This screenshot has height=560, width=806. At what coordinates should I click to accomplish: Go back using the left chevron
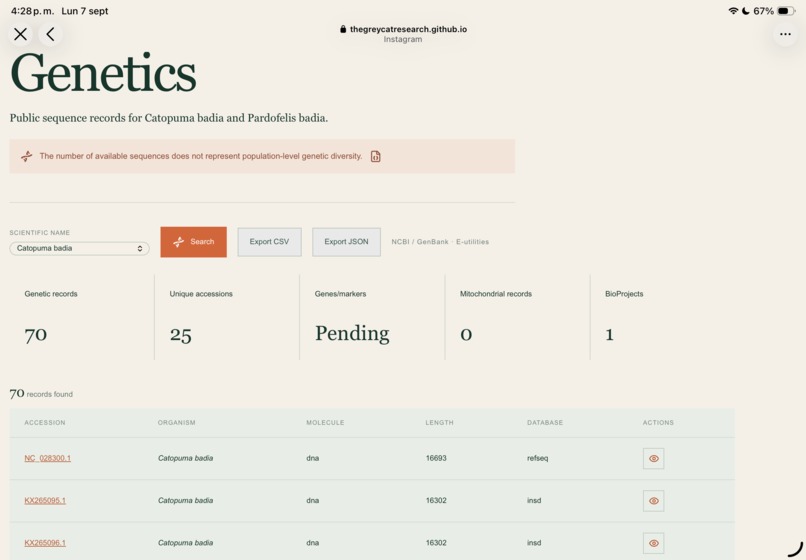(50, 34)
